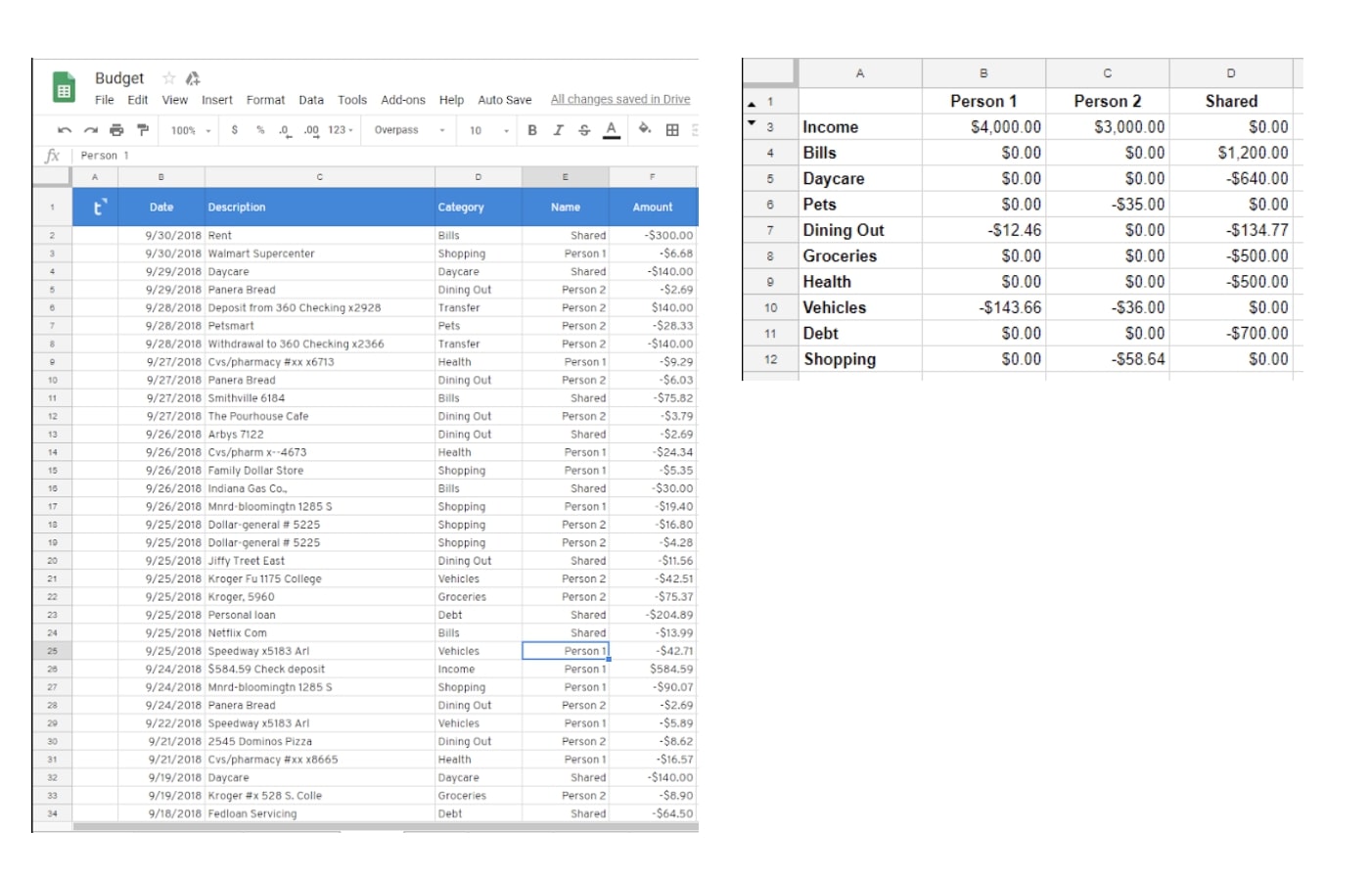Select the $1,200.00 shared bills cell

[x=1231, y=153]
